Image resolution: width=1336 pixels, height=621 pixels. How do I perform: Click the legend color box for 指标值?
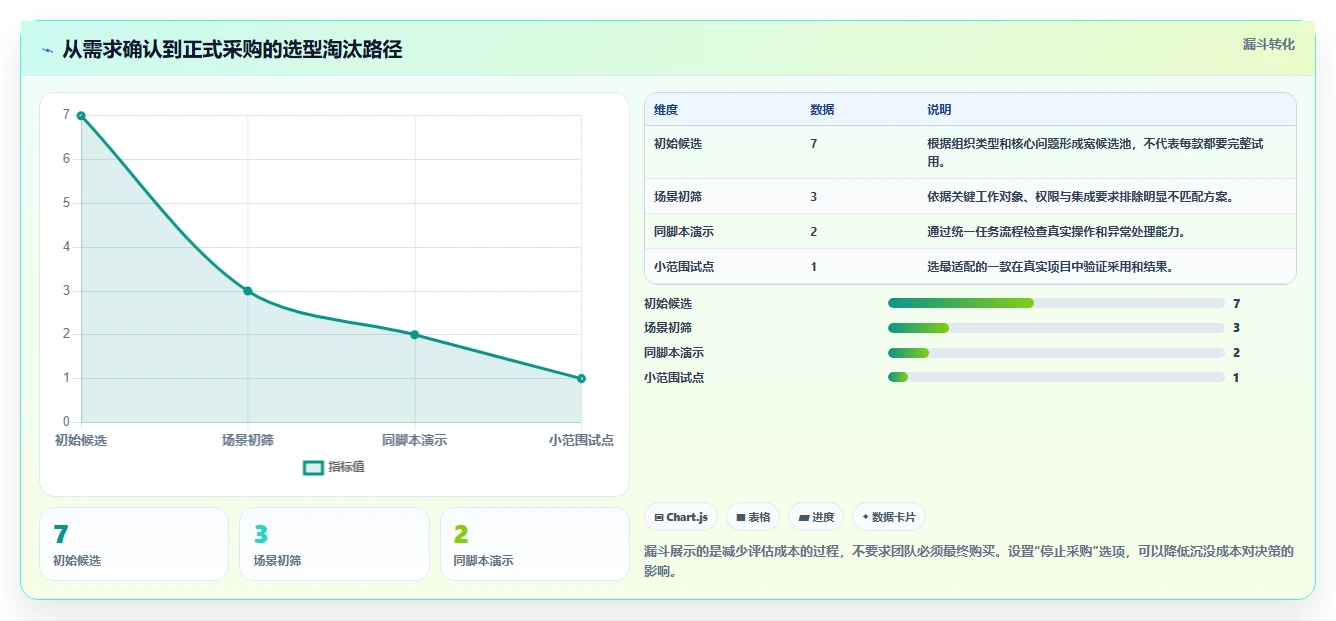click(x=313, y=467)
